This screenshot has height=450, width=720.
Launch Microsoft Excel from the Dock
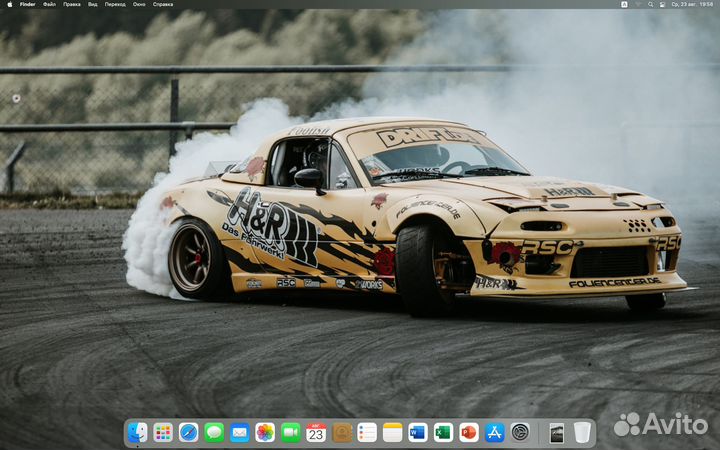(x=444, y=433)
